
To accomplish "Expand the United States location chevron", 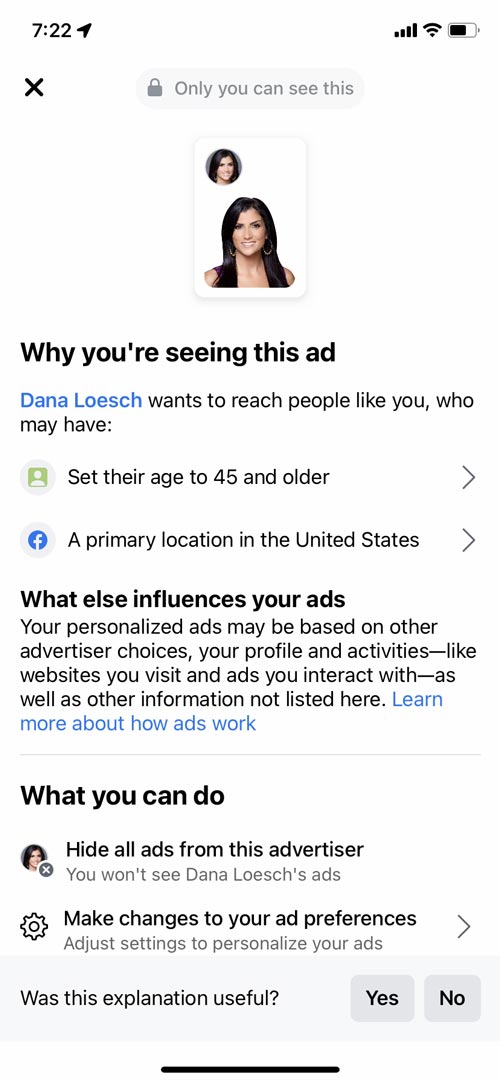I will (x=468, y=540).
